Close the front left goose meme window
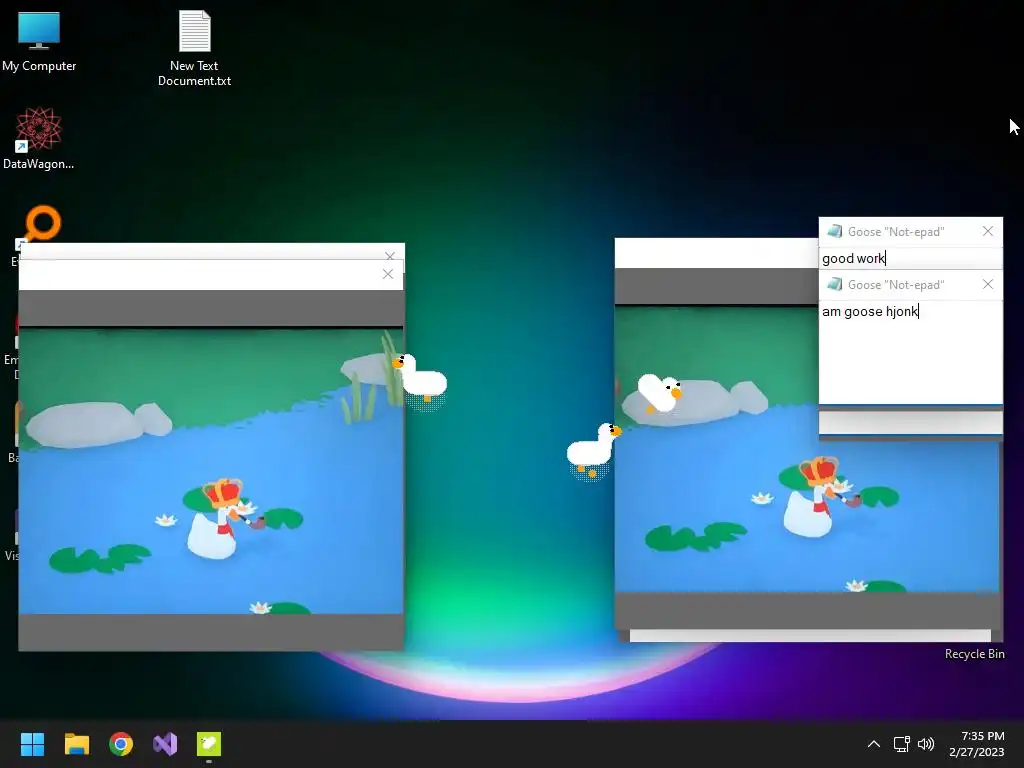1024x768 pixels. point(388,274)
